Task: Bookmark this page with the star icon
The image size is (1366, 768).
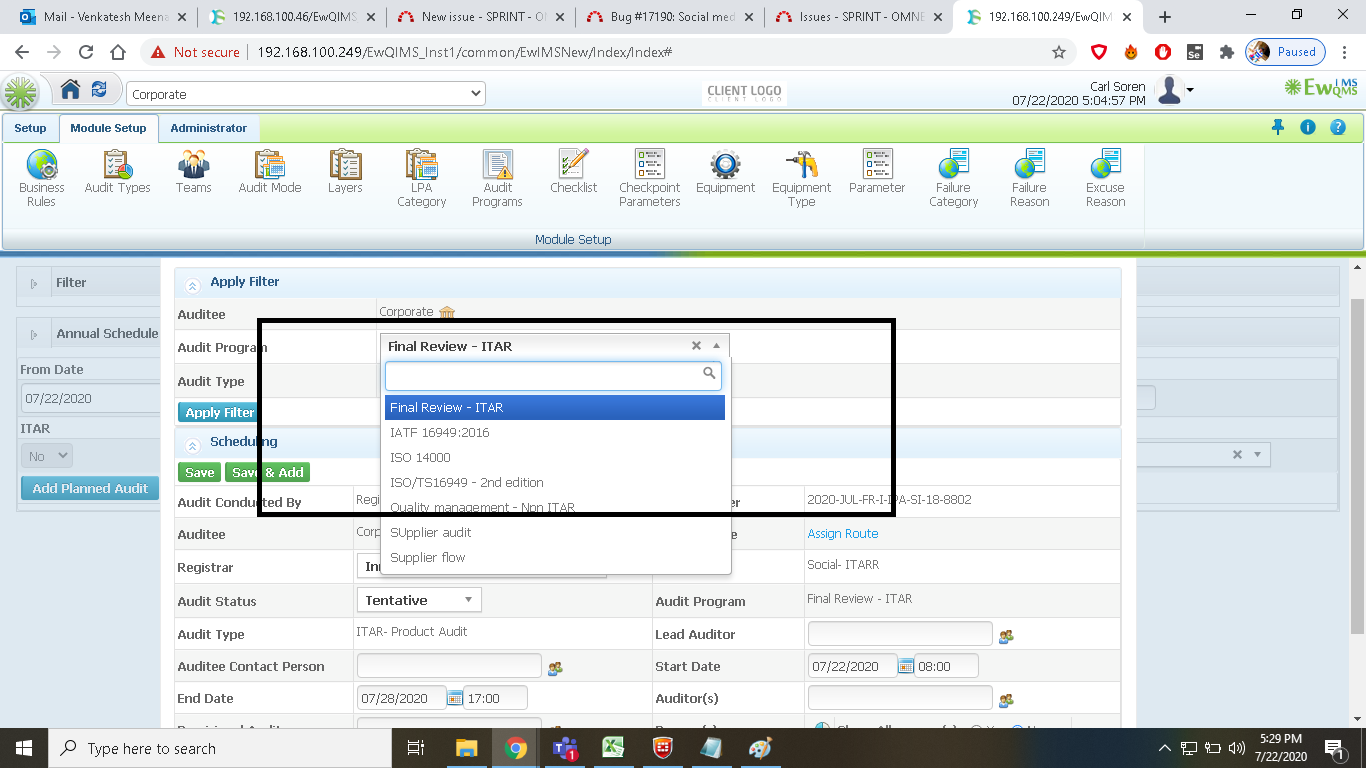Action: click(1059, 52)
